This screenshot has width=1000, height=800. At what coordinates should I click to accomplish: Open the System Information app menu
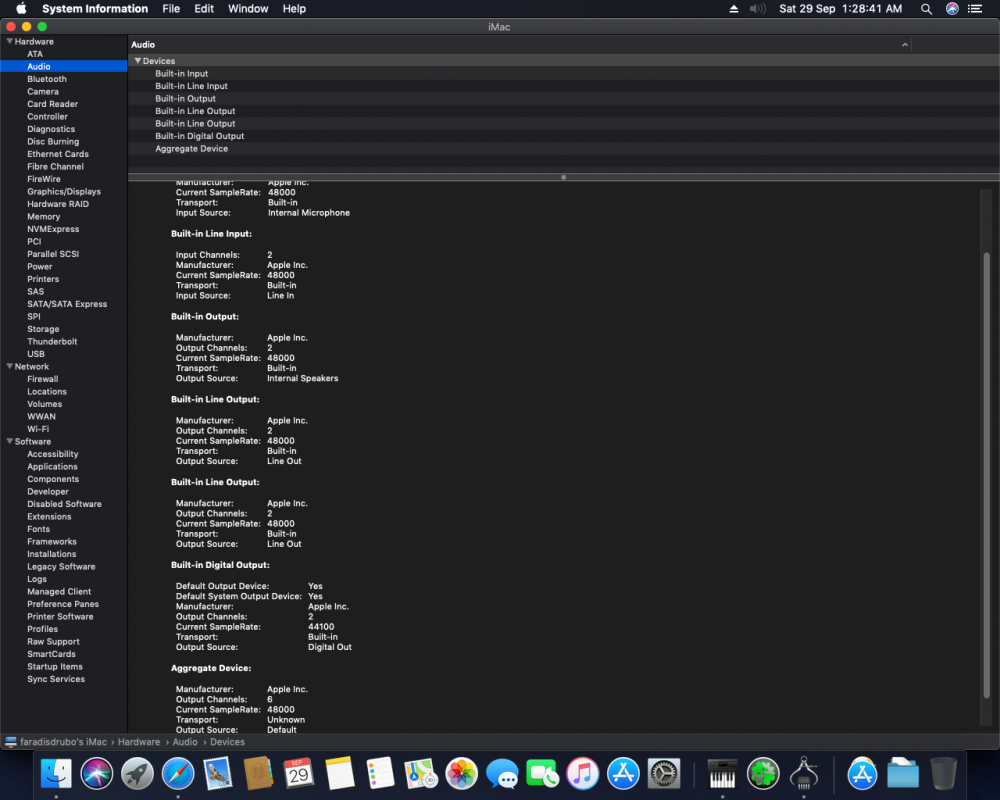click(x=95, y=9)
